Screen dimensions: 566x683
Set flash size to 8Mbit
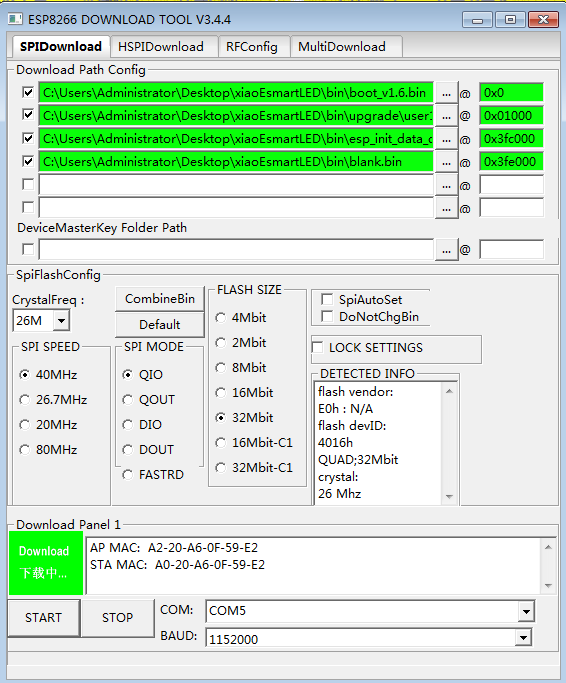221,368
